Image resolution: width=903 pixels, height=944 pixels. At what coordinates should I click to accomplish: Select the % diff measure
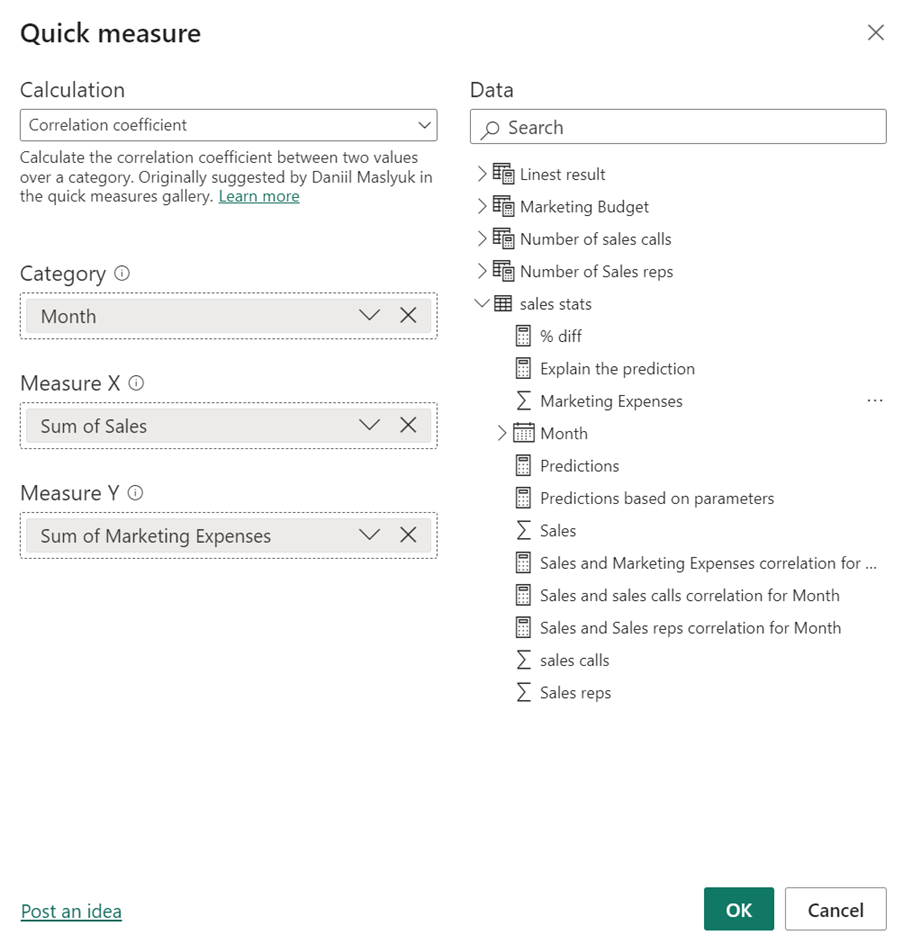point(560,336)
